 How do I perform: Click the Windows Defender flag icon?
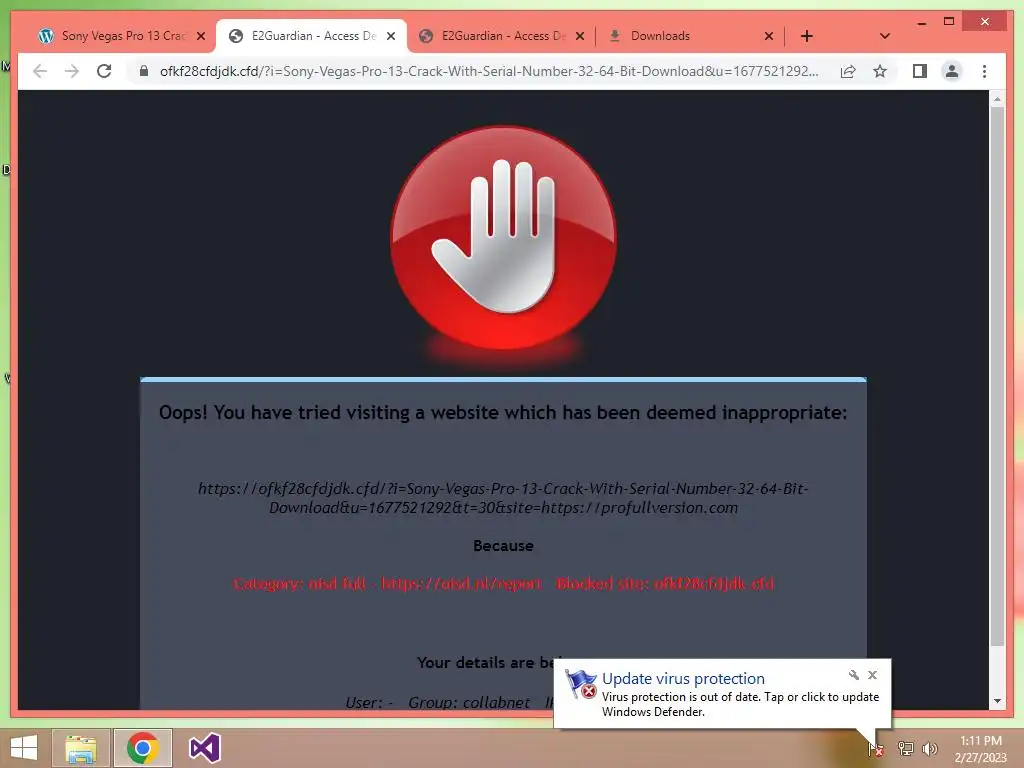click(x=581, y=684)
